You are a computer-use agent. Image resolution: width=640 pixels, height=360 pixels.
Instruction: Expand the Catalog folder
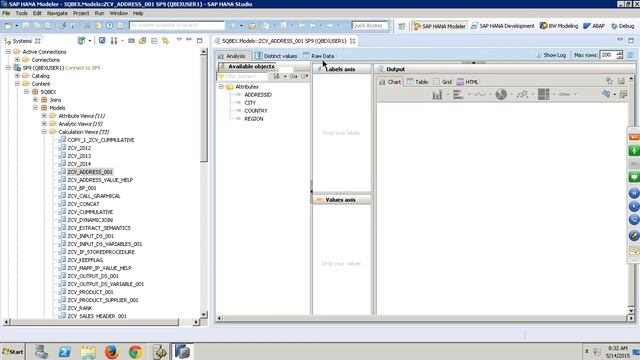coord(17,76)
